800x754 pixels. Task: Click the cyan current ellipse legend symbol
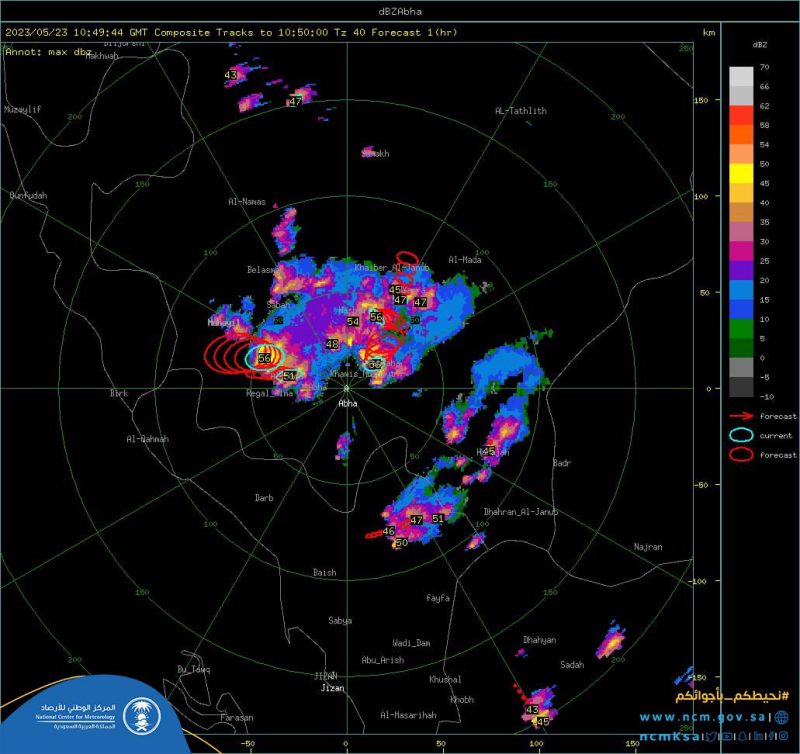pyautogui.click(x=741, y=435)
